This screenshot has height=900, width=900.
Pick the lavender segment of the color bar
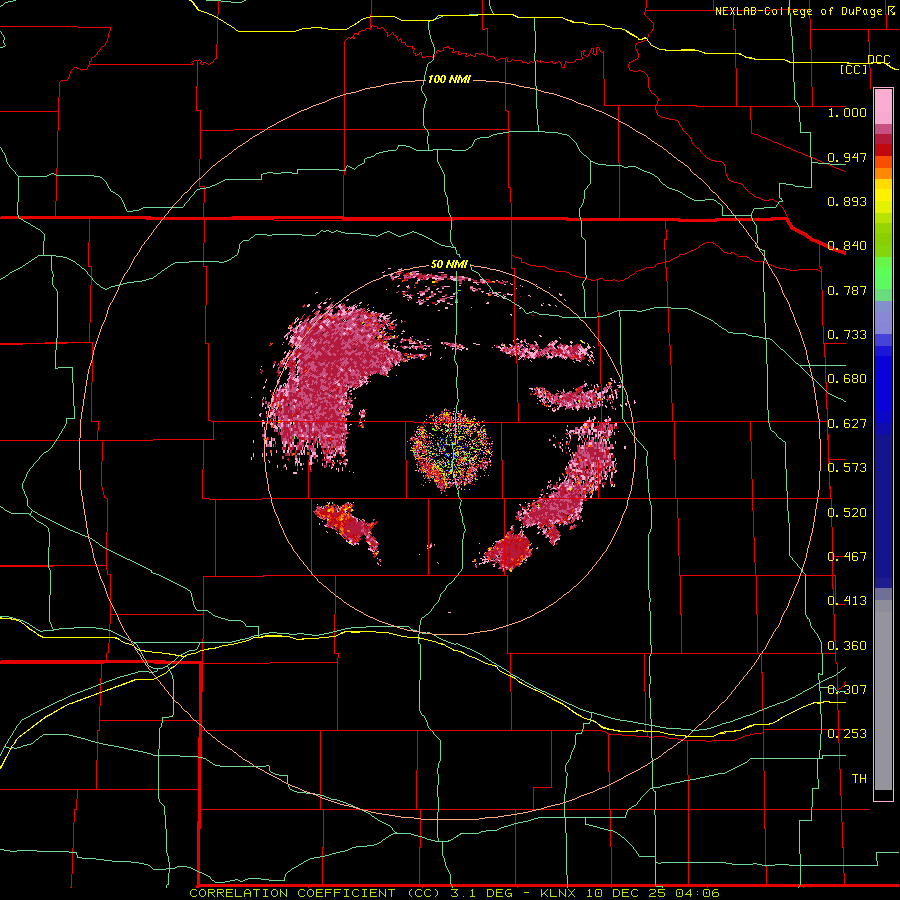click(x=883, y=317)
